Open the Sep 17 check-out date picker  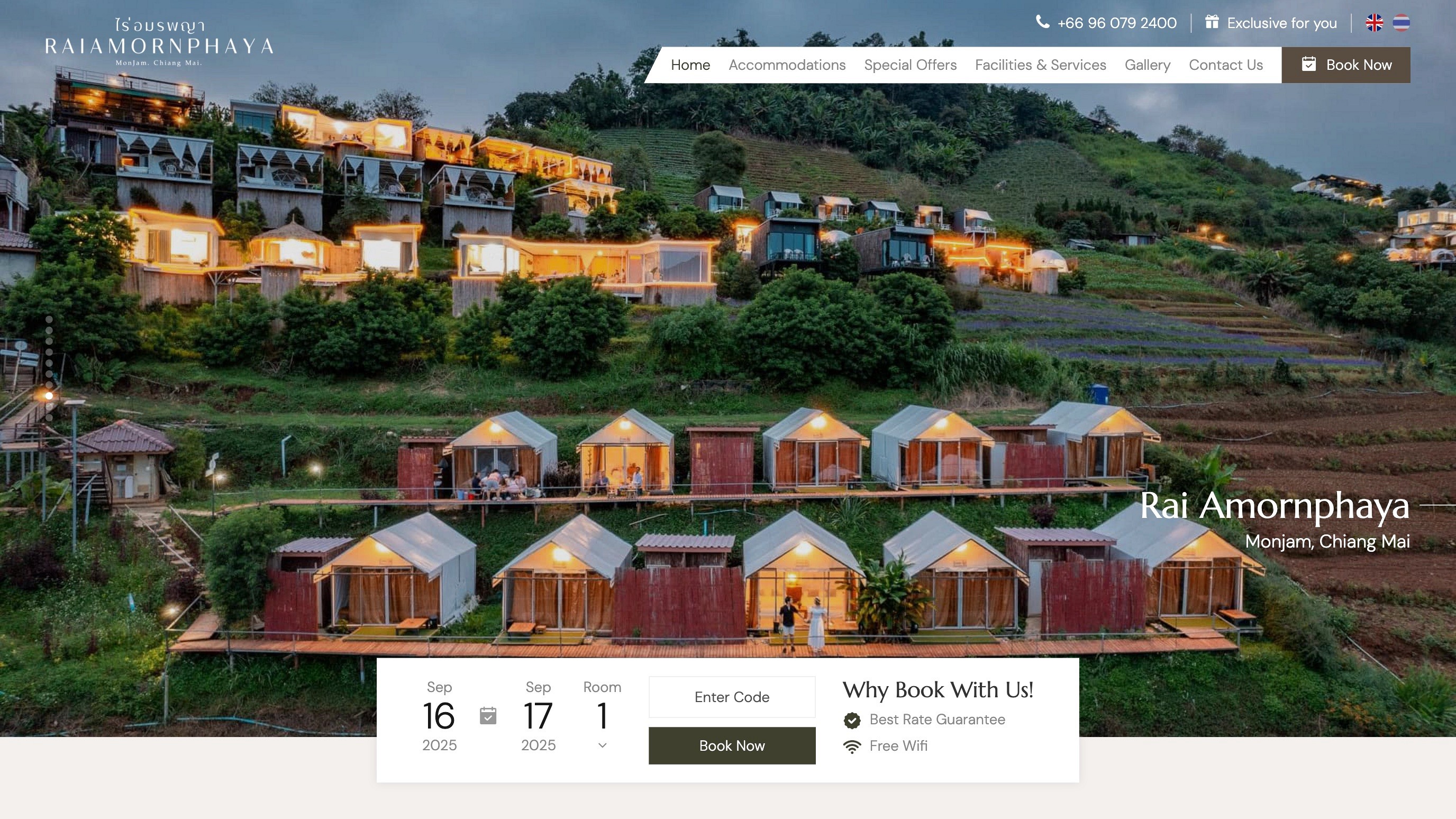pyautogui.click(x=538, y=716)
